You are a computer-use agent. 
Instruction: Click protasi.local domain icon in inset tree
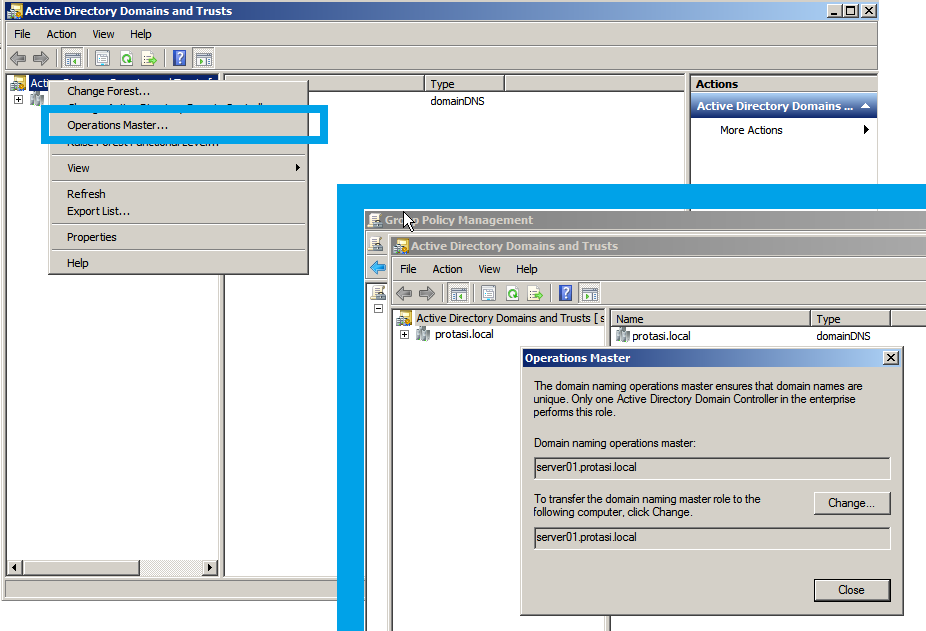click(x=423, y=334)
